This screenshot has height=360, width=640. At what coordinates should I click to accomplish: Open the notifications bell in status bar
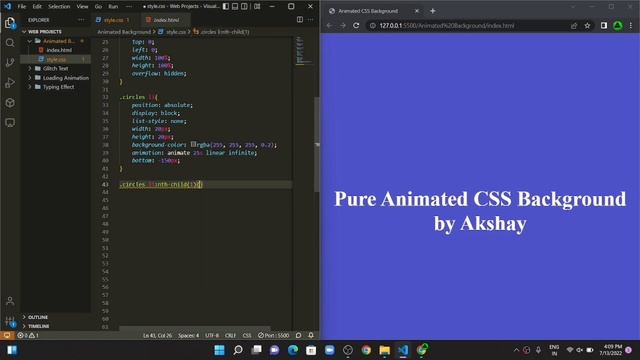[311, 336]
